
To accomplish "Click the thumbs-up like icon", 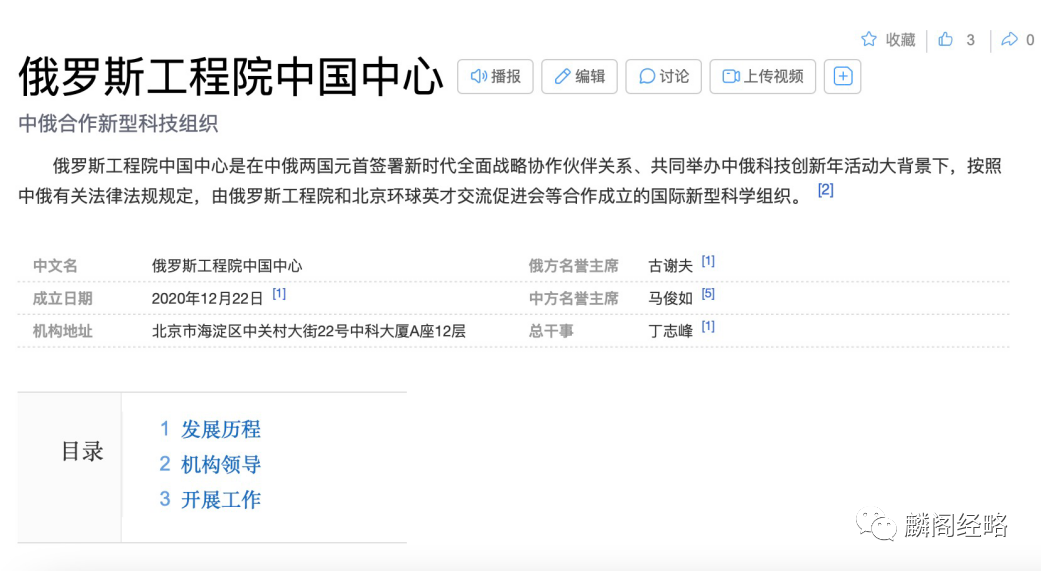I will coord(945,39).
